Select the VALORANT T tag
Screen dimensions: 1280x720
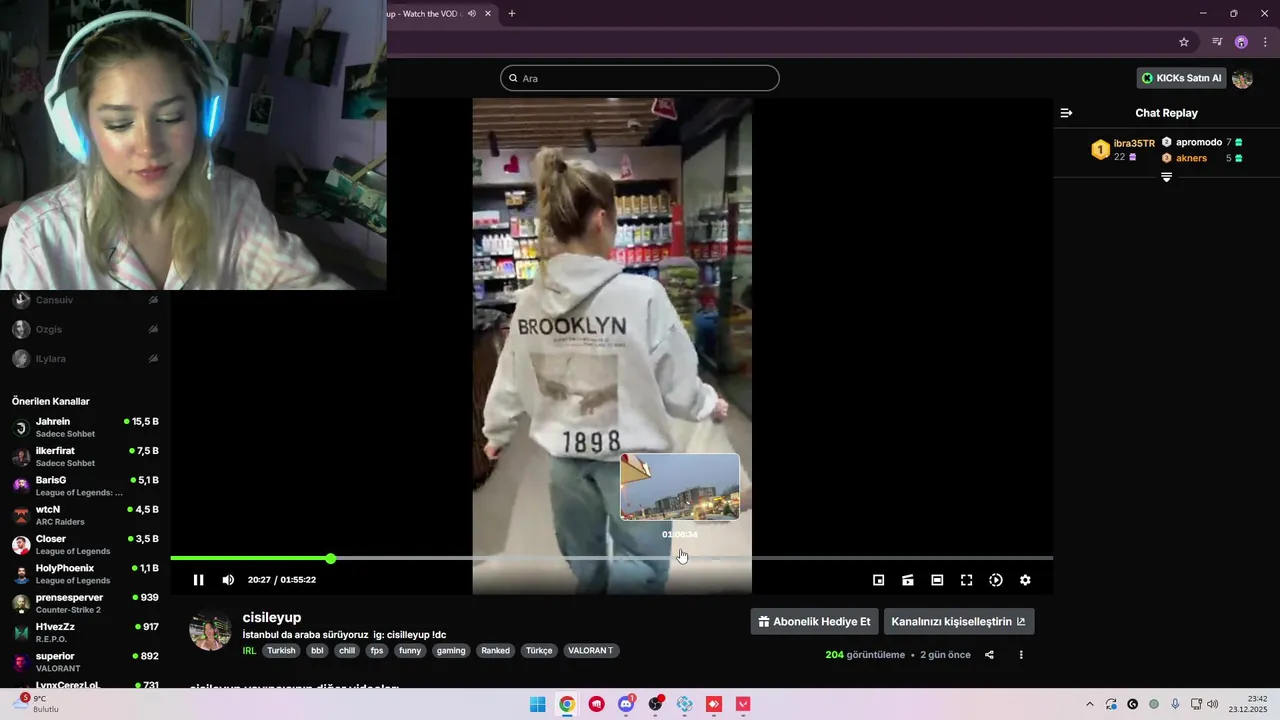click(x=591, y=650)
